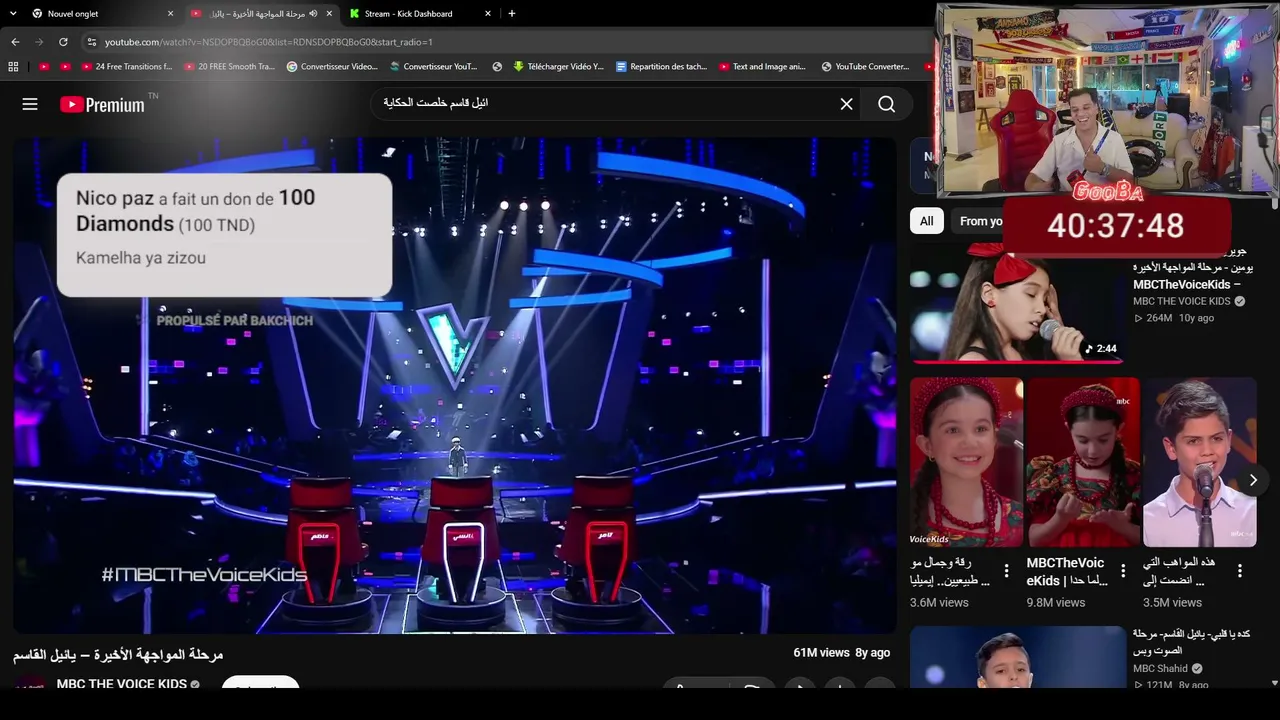
Task: Show next Shorts with right chevron
Action: click(1252, 480)
